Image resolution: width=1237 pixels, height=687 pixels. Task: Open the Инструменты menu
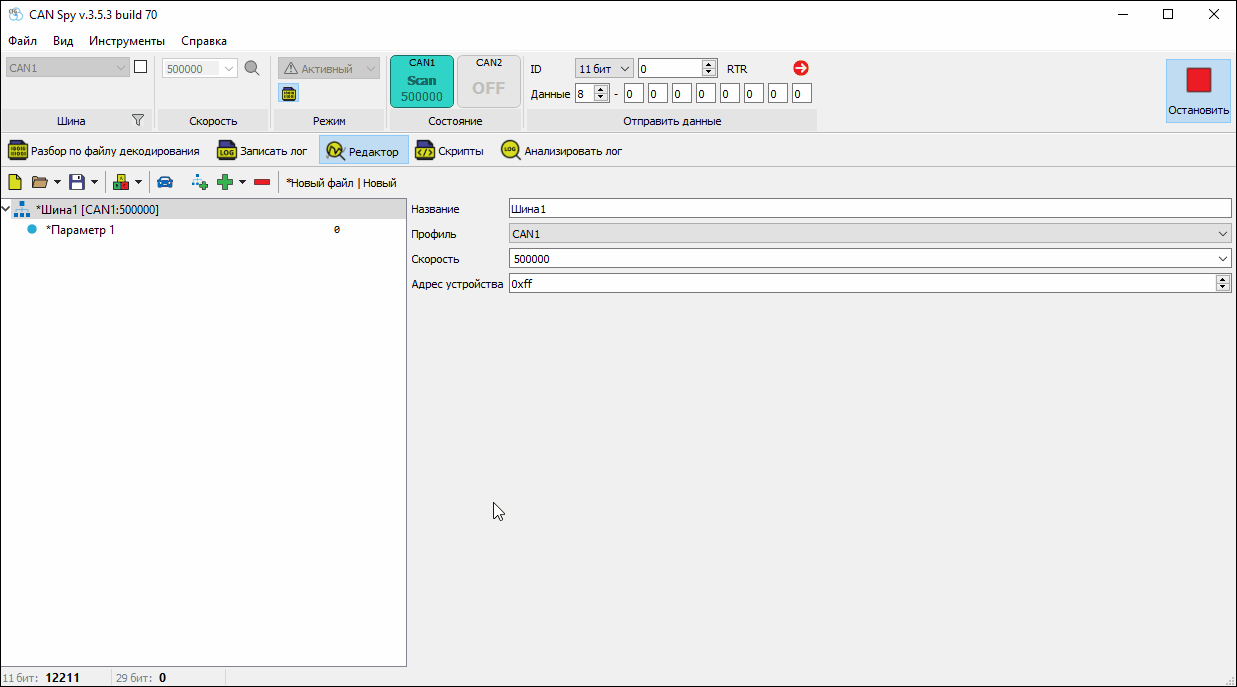click(126, 41)
